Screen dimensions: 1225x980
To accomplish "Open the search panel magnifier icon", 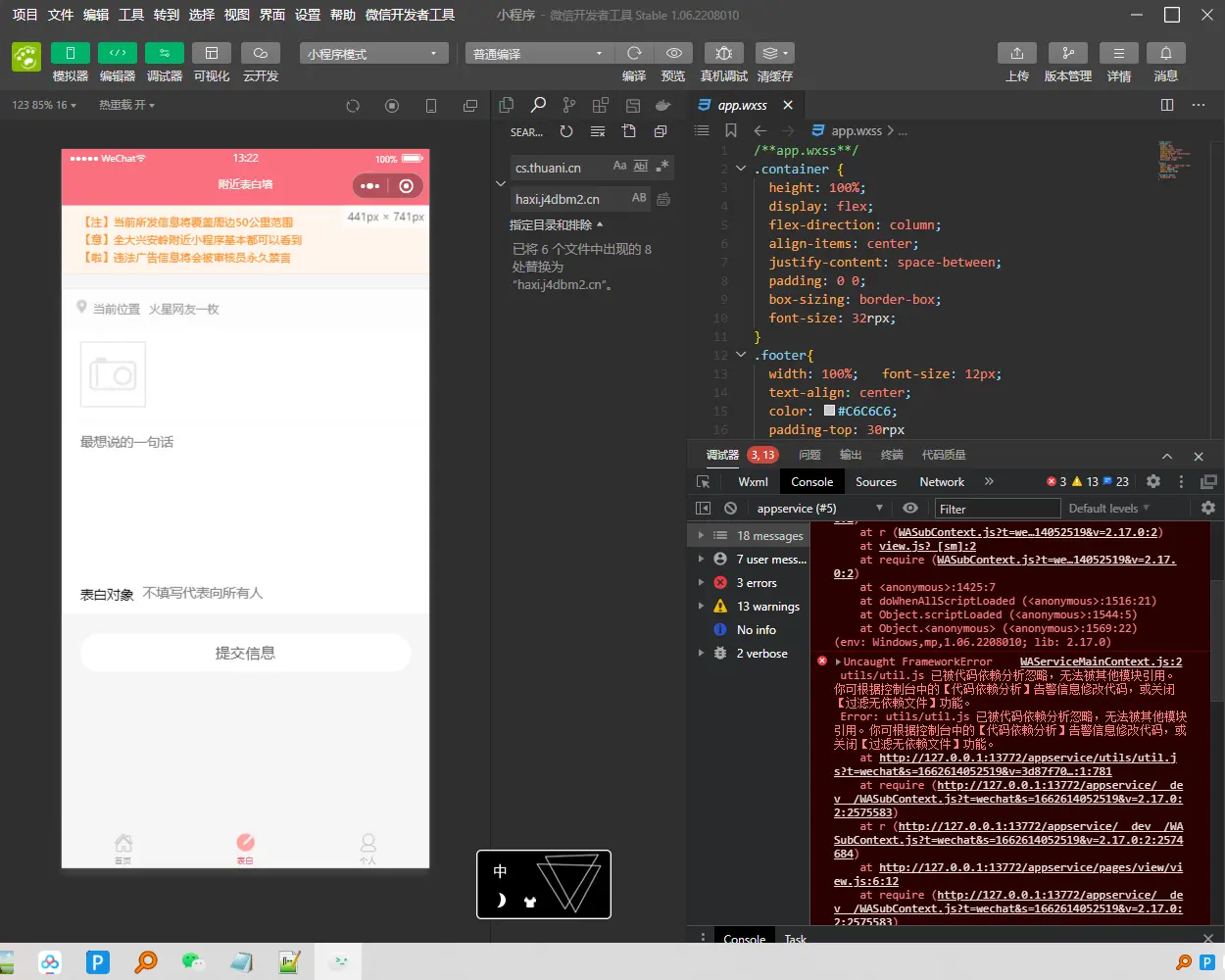I will (x=538, y=105).
